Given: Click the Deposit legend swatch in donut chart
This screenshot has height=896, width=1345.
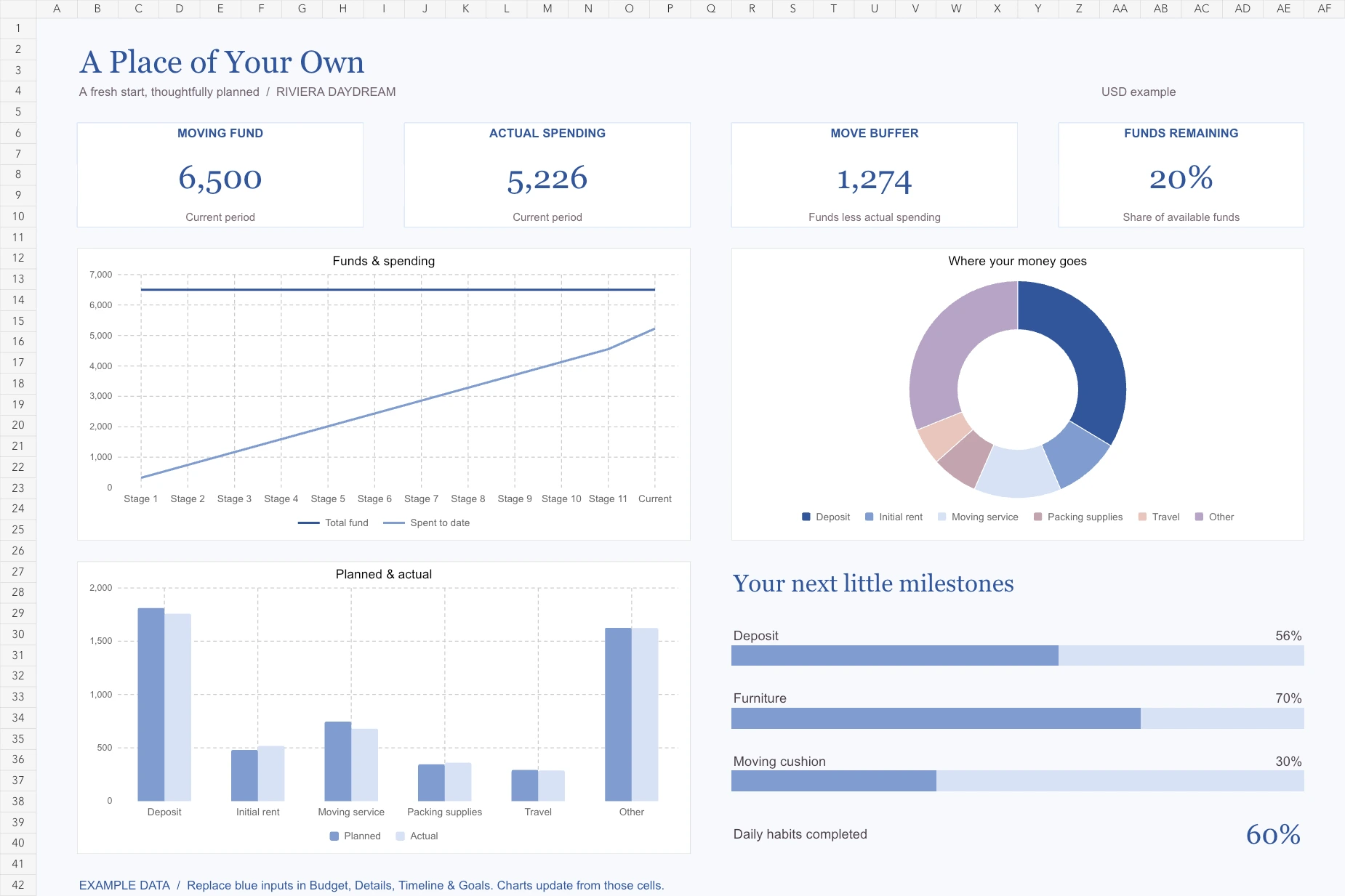Looking at the screenshot, I should pos(806,517).
